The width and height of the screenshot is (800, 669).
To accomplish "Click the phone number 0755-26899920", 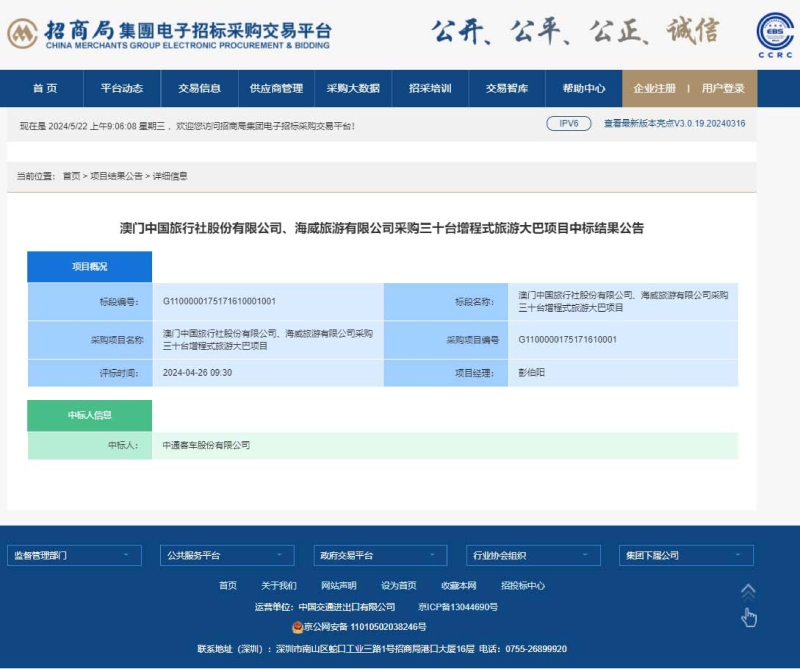I will pos(536,649).
